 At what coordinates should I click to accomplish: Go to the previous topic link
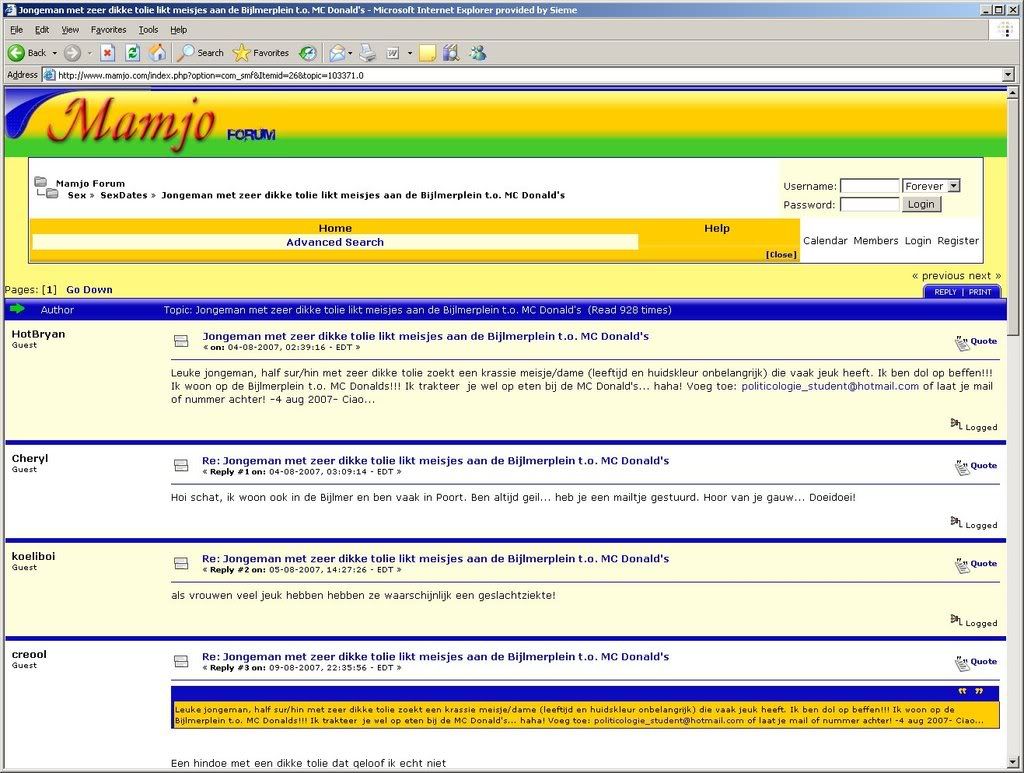point(943,276)
